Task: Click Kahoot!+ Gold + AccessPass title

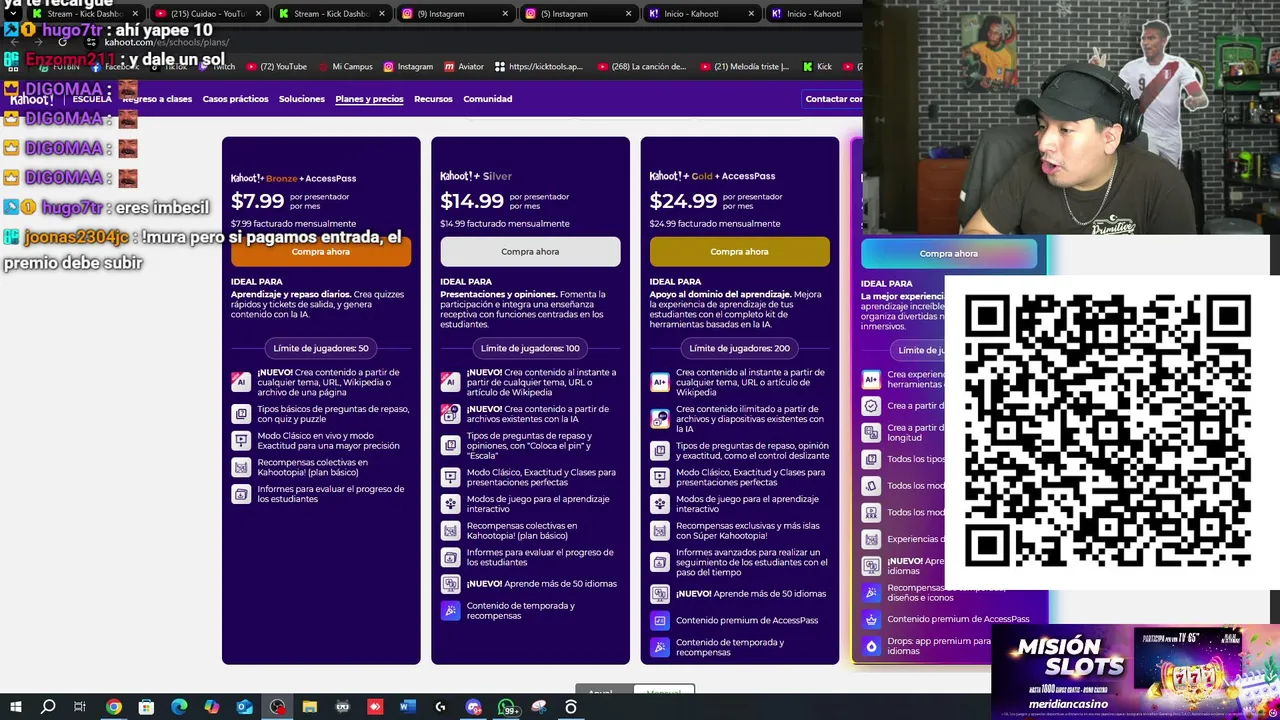Action: (x=712, y=176)
